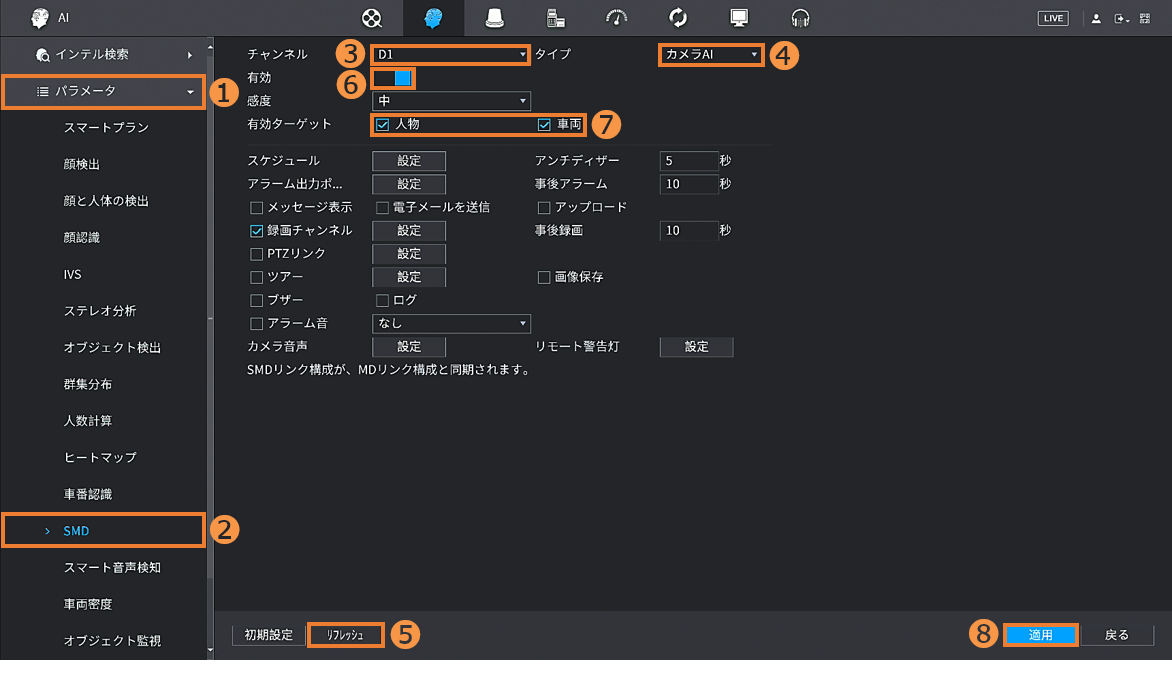
Task: Select ヒートマップ in the sidebar
Action: (x=100, y=457)
